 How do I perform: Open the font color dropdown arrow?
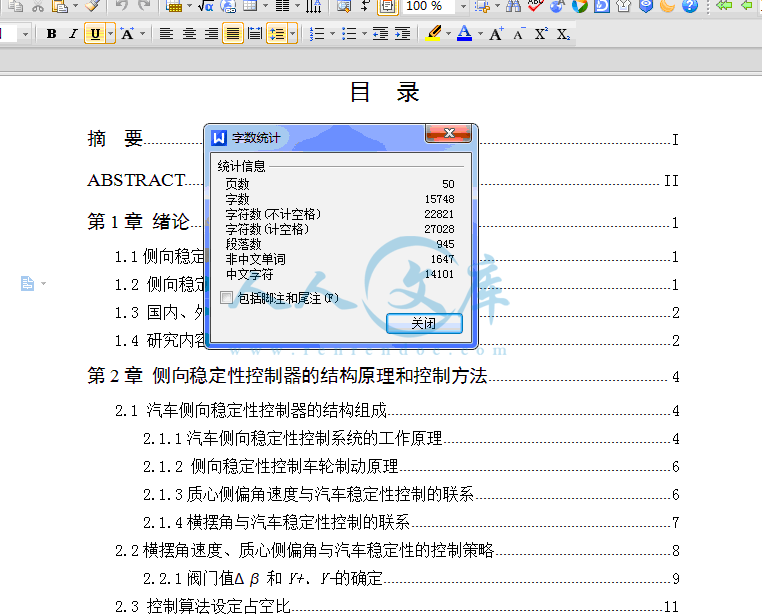[480, 34]
